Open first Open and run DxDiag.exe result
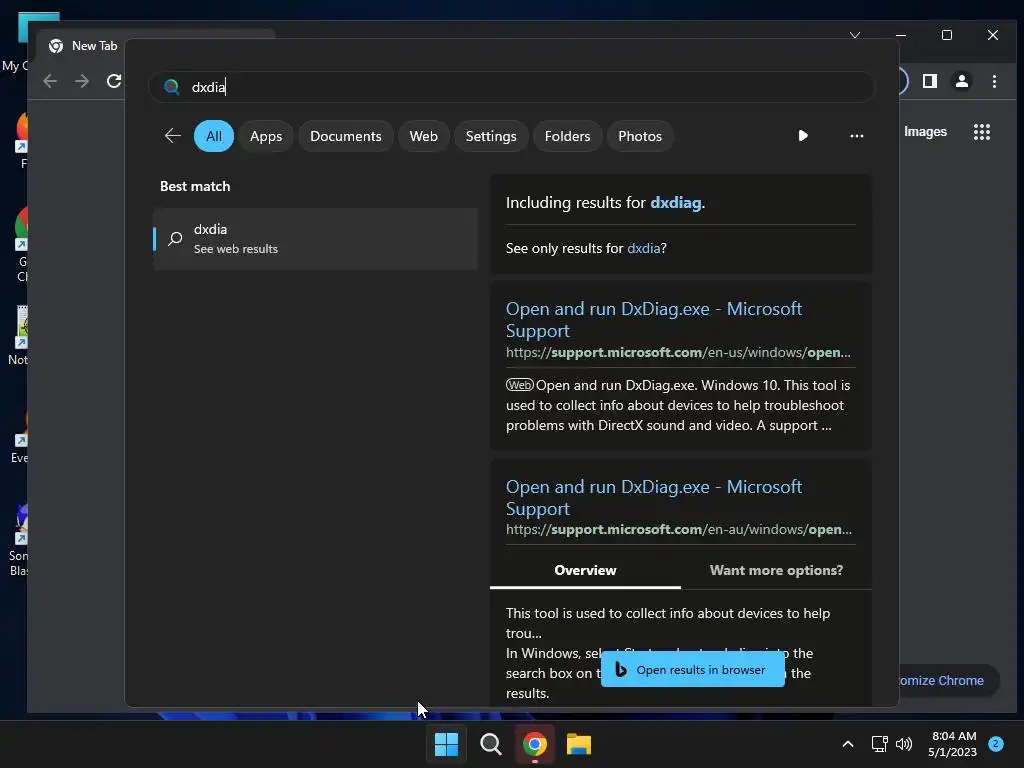This screenshot has width=1024, height=768. tap(654, 319)
